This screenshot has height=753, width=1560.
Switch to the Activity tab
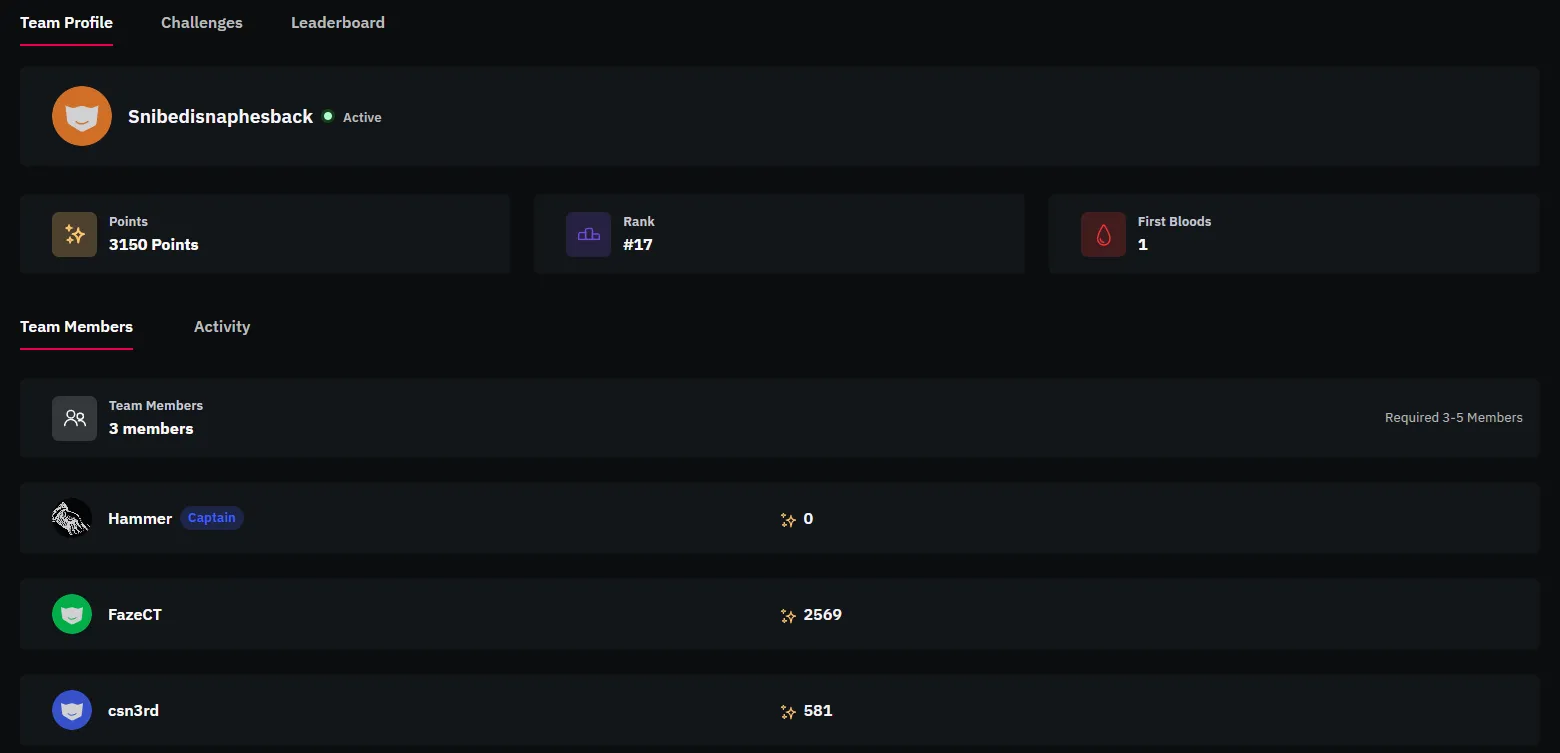tap(222, 326)
